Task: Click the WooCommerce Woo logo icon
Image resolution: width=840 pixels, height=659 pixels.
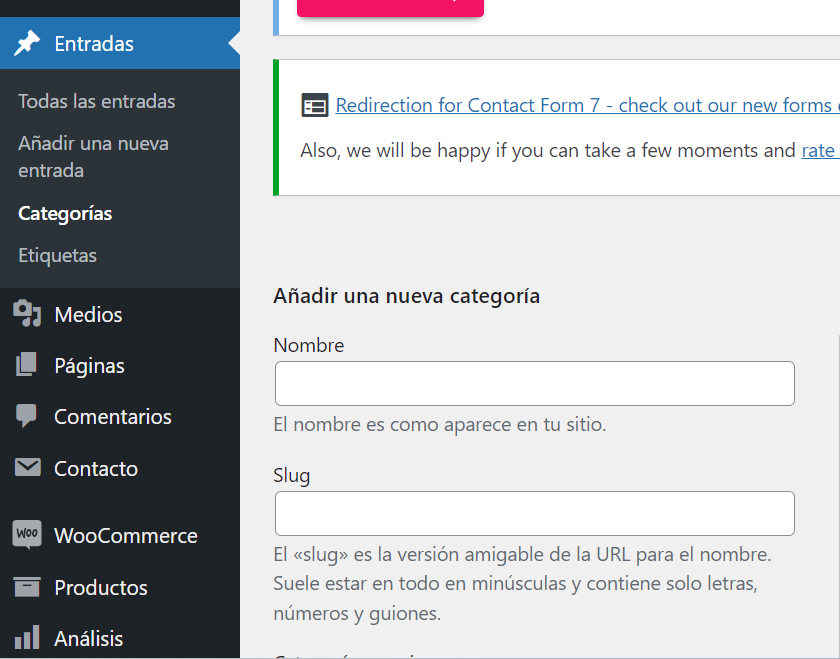Action: pos(27,535)
